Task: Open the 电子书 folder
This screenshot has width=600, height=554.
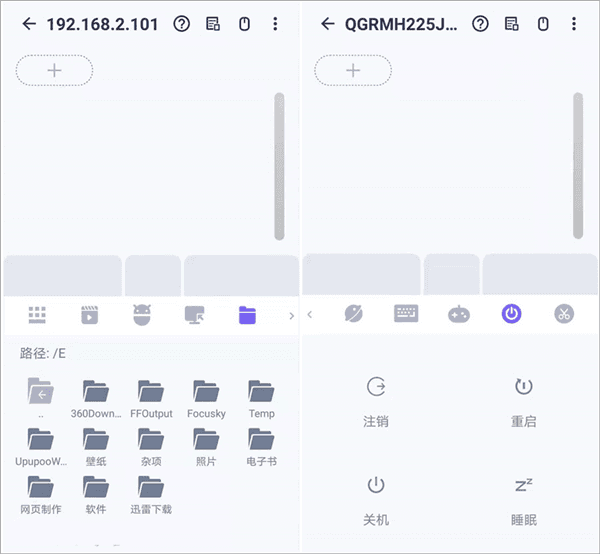Action: click(x=261, y=447)
